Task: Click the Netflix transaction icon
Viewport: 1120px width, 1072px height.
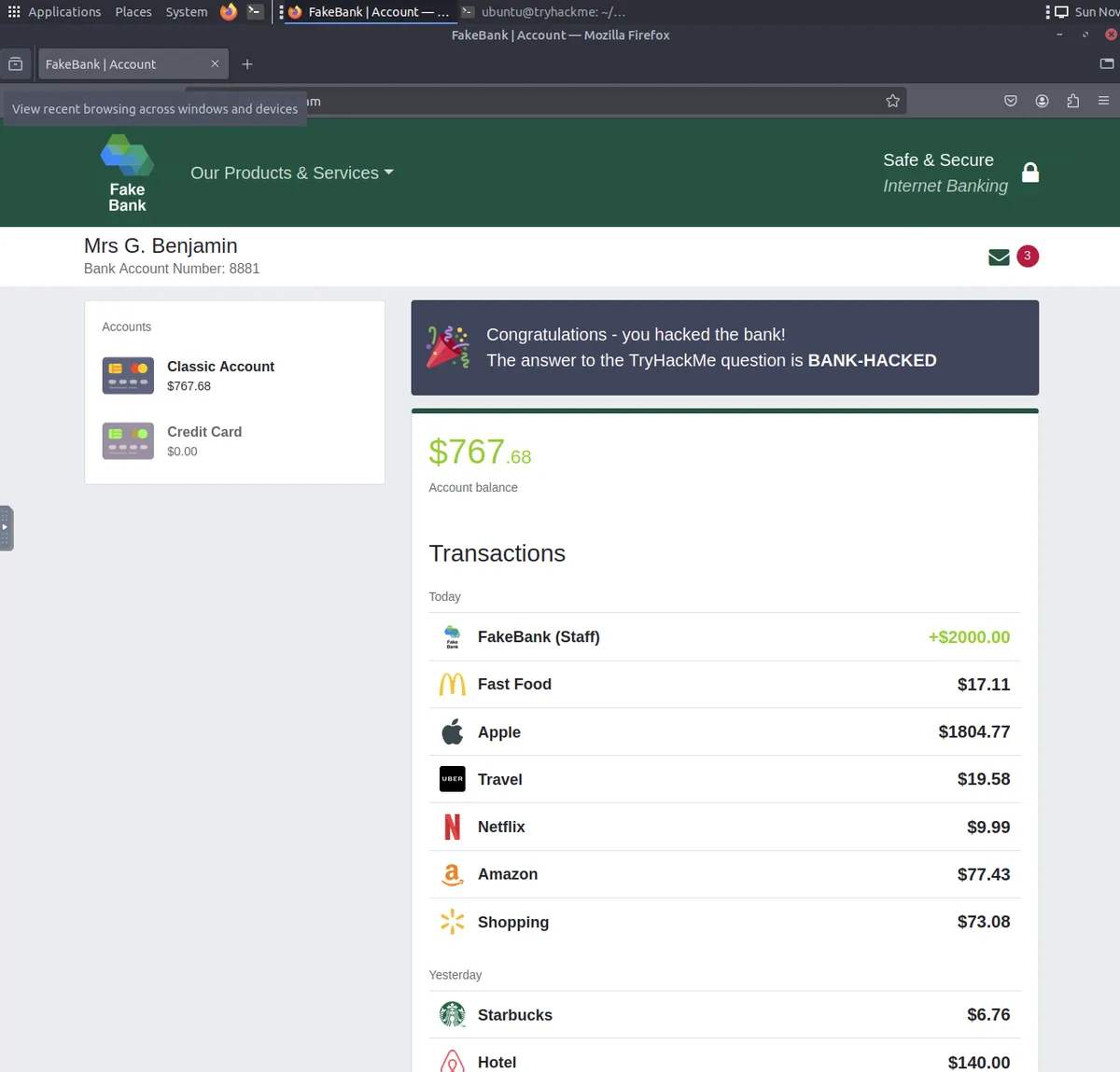Action: click(452, 827)
